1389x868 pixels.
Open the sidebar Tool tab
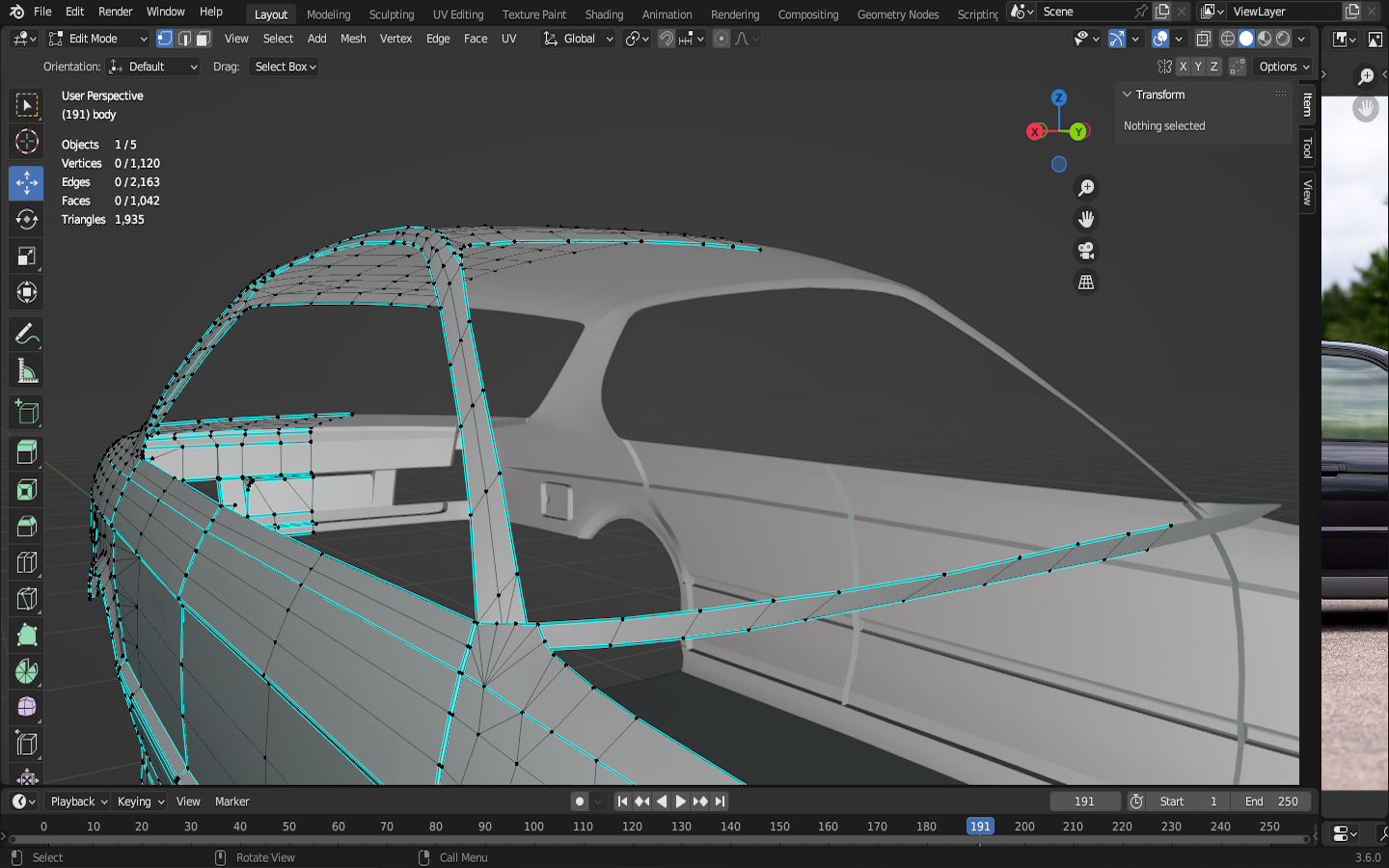[1308, 148]
